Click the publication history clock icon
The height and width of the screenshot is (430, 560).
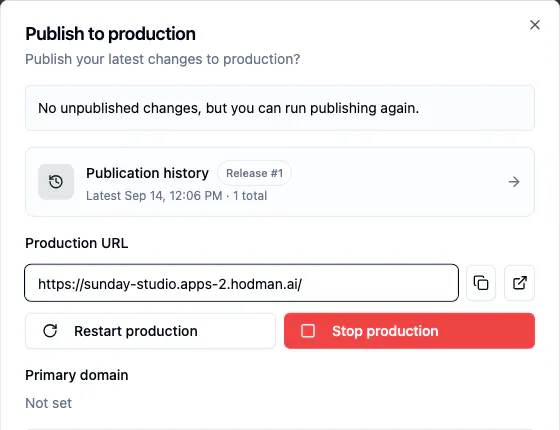pyautogui.click(x=56, y=182)
